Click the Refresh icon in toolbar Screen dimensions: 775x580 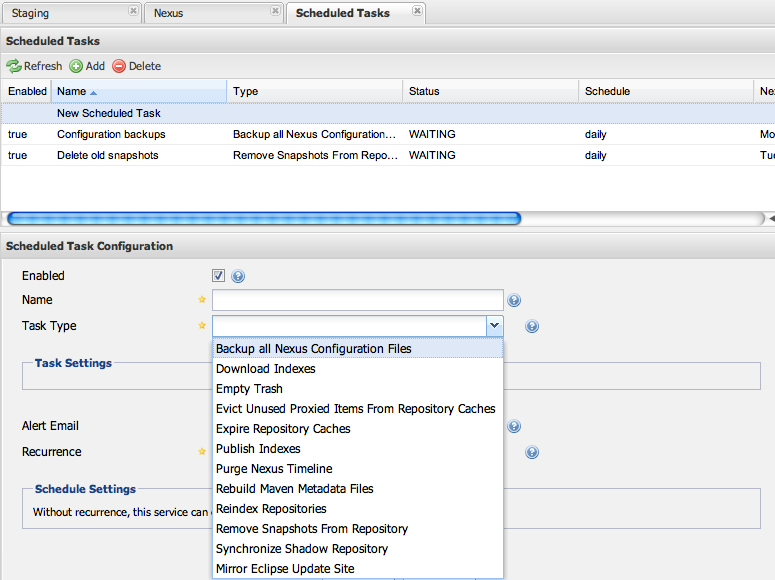point(14,66)
